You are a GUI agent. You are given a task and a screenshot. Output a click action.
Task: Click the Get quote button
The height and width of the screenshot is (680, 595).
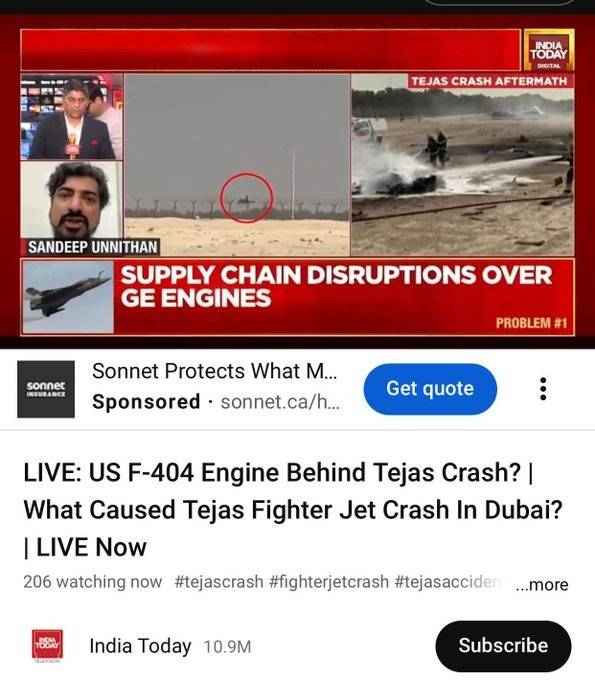(x=430, y=389)
